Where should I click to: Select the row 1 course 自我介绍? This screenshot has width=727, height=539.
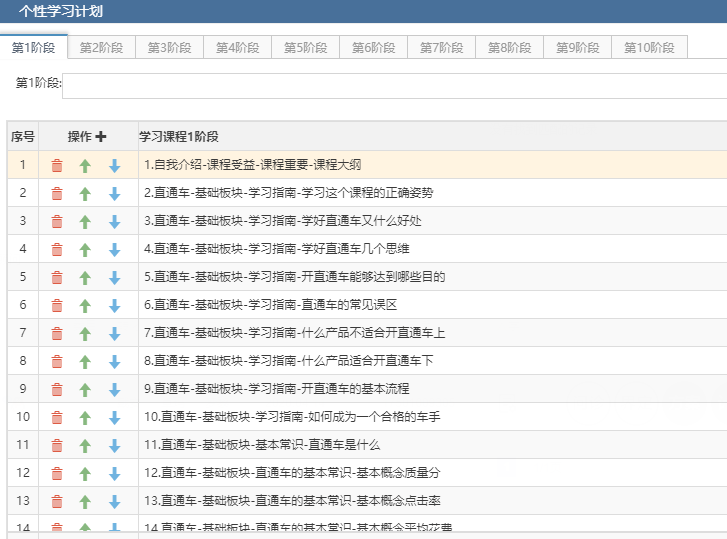252,165
